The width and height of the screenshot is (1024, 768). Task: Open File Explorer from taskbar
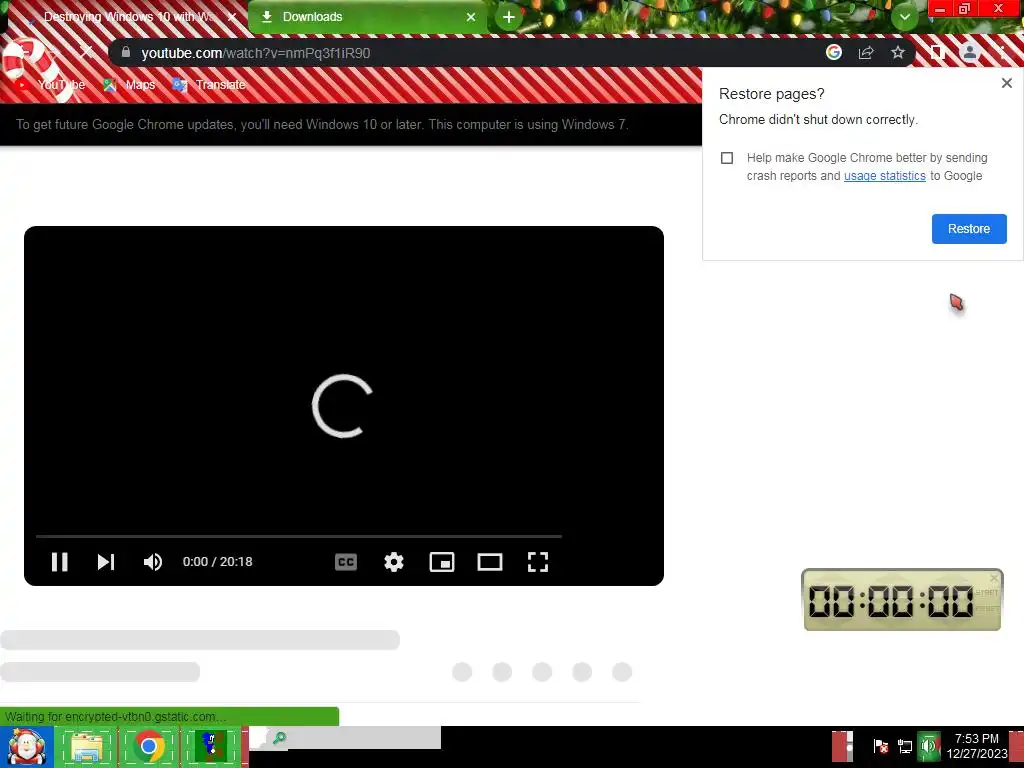point(86,747)
